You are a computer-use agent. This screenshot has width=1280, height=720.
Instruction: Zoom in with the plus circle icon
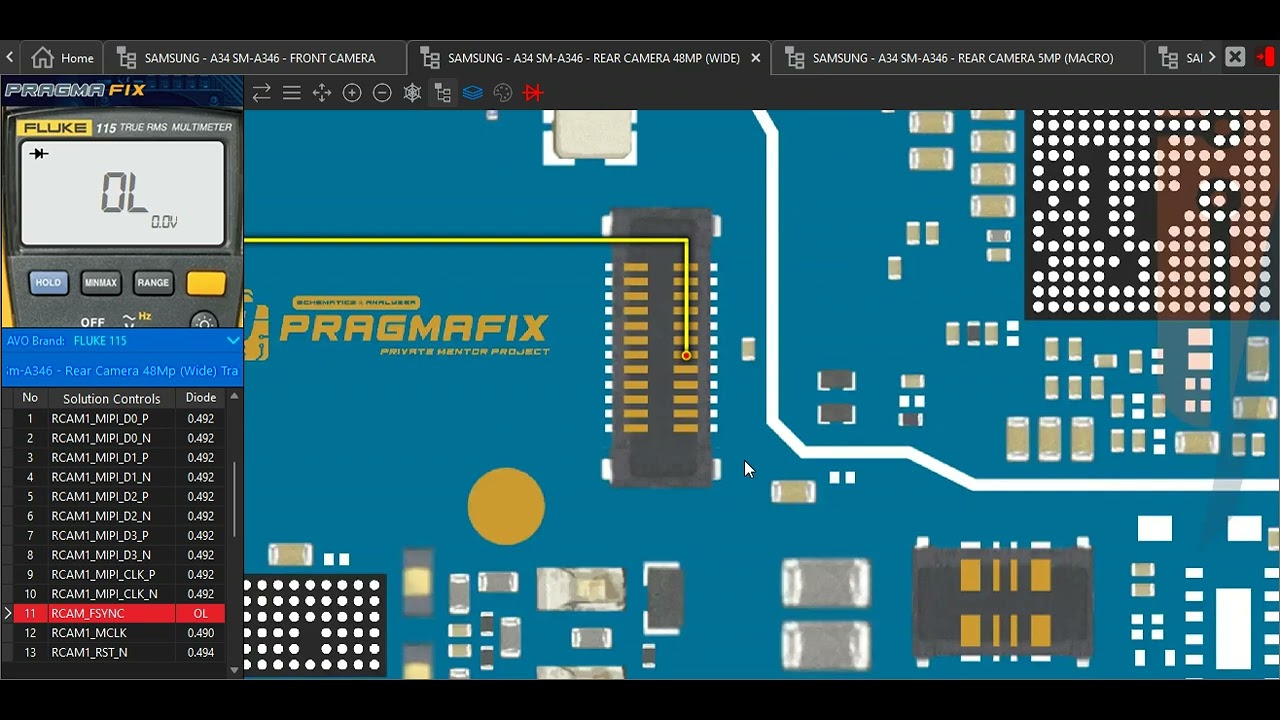point(352,93)
